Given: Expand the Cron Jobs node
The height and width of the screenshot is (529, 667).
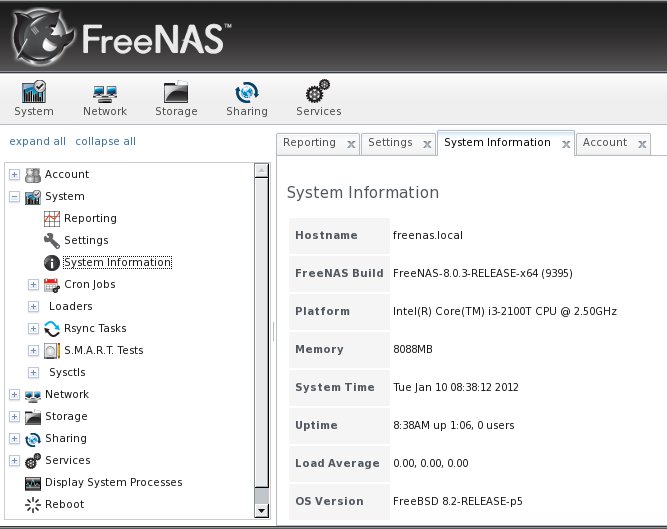Looking at the screenshot, I should [33, 285].
